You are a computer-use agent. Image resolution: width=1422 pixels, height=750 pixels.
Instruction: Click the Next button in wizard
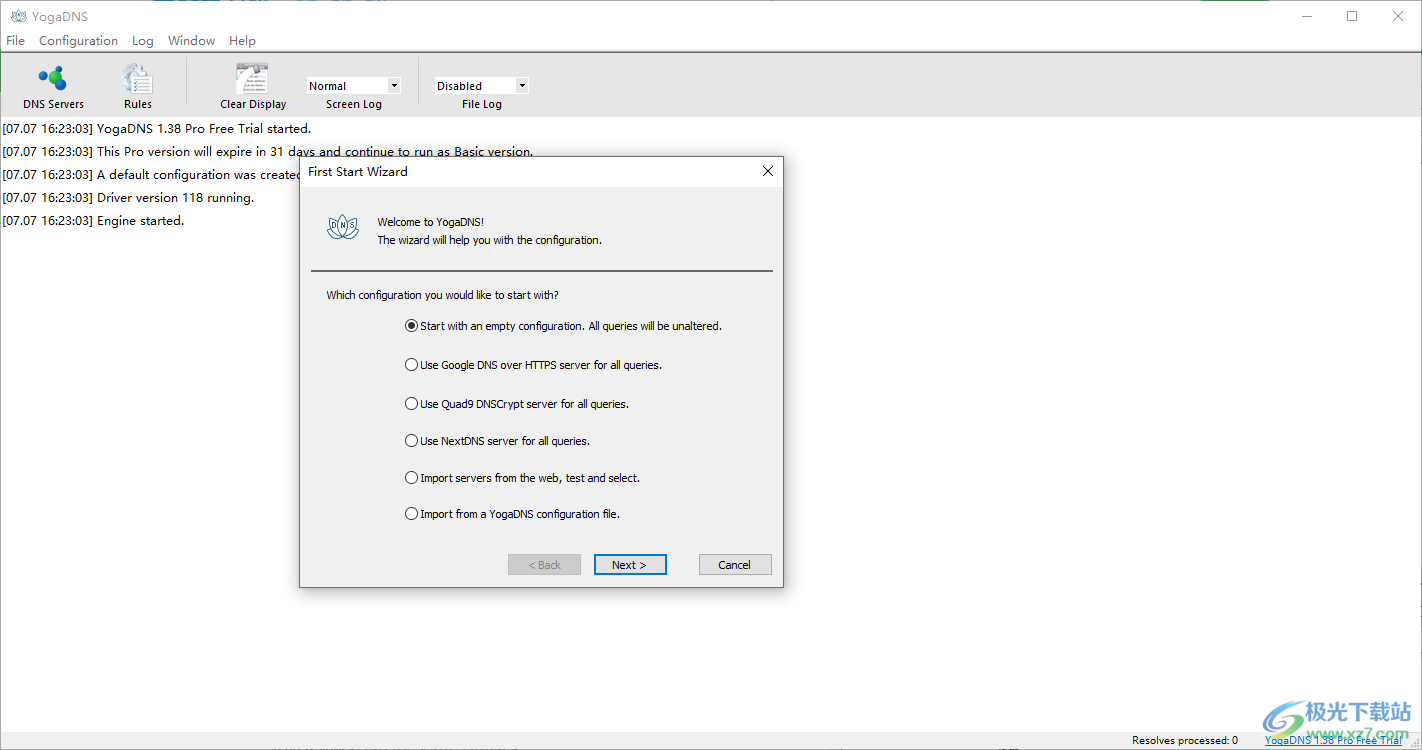point(630,565)
